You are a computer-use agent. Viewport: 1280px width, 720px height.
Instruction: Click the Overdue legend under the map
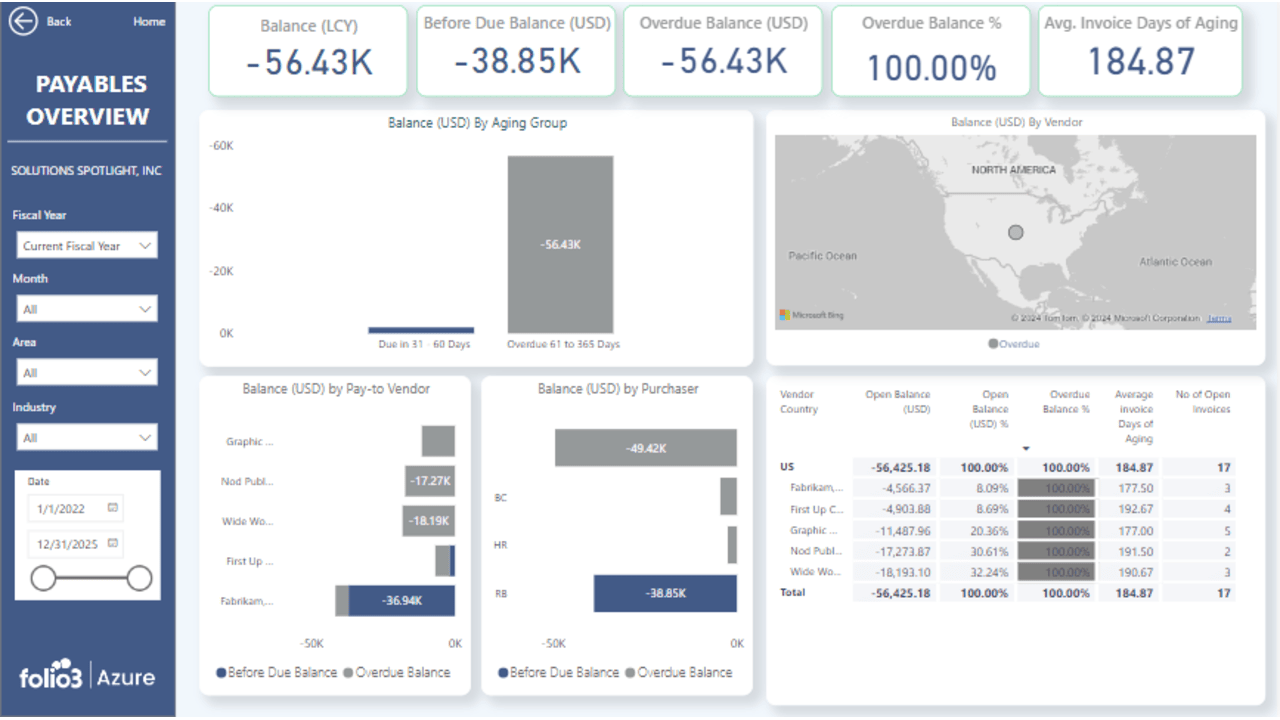coord(1014,344)
